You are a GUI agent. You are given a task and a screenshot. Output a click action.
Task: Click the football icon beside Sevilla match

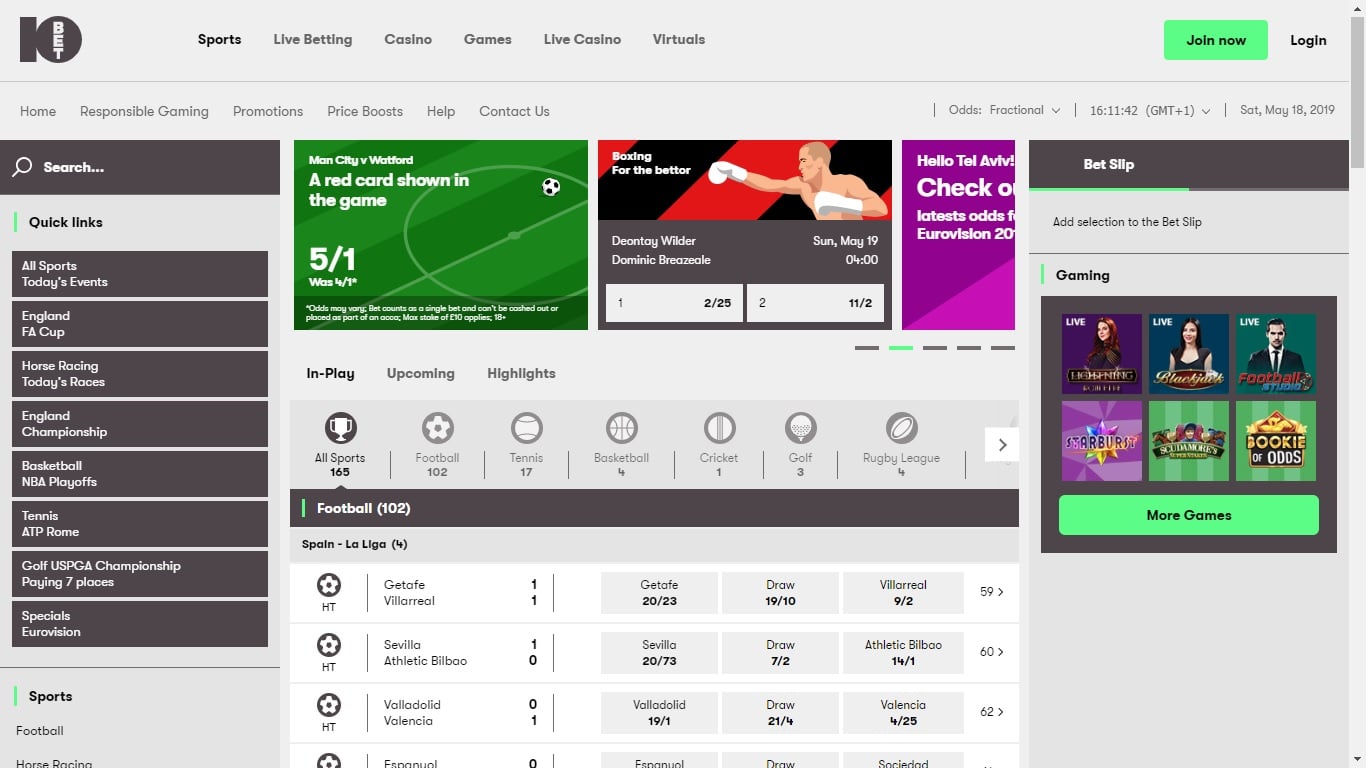(x=328, y=645)
